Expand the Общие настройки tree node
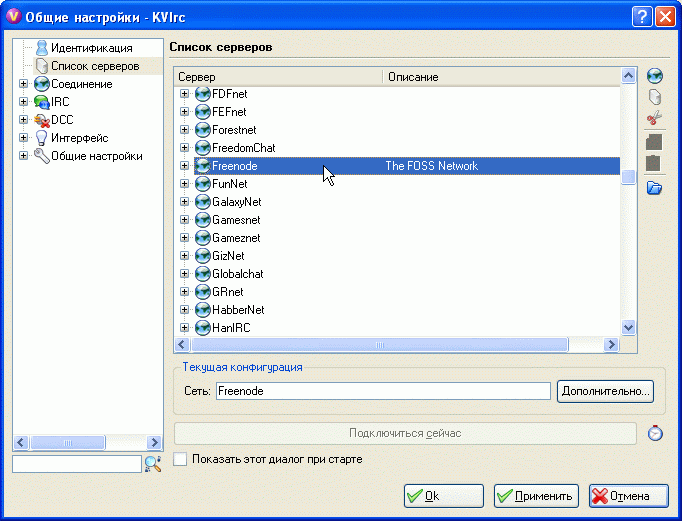The width and height of the screenshot is (682, 521). (23, 155)
